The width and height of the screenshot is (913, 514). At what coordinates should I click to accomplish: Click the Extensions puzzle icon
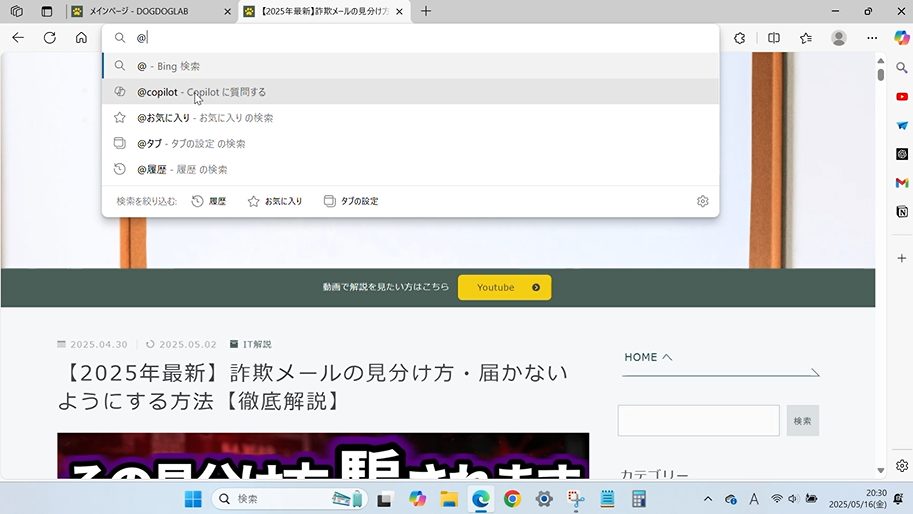(x=740, y=38)
